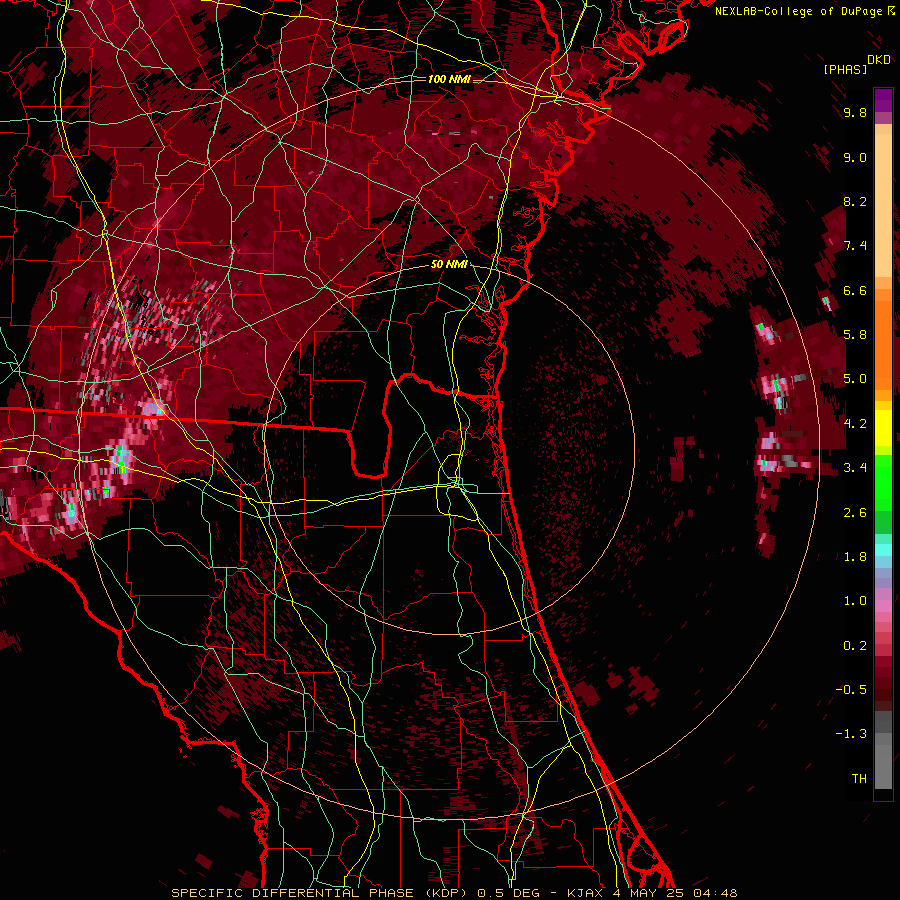This screenshot has height=900, width=900.
Task: Click the 5.0 scale value
Action: (855, 379)
